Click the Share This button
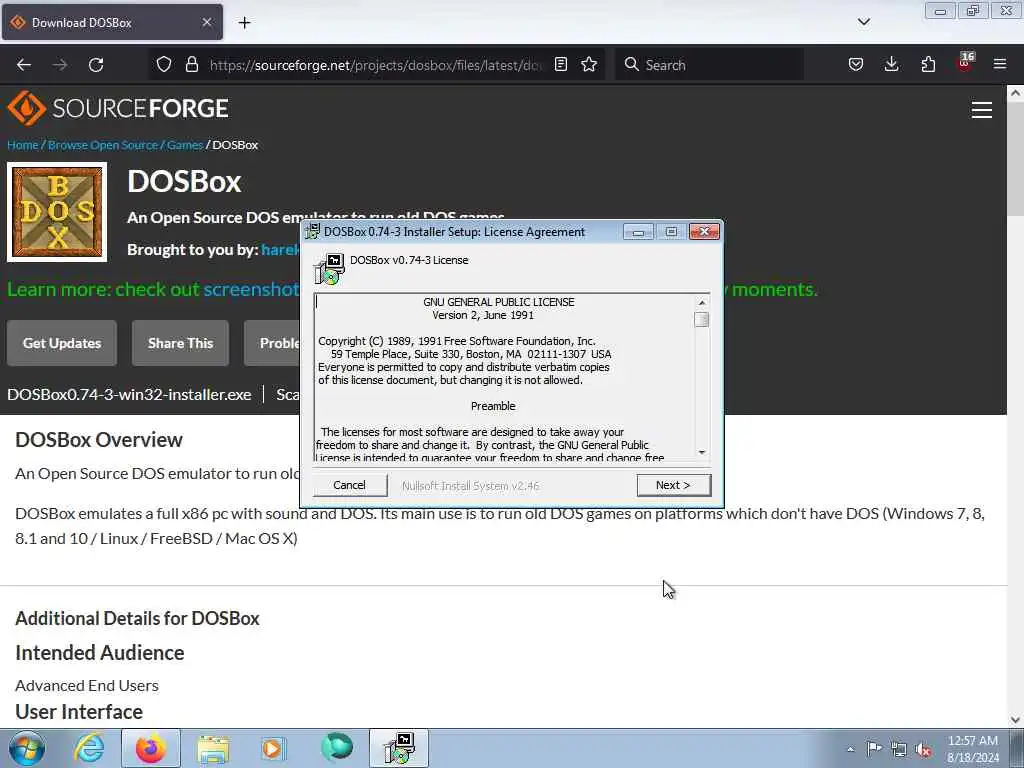This screenshot has width=1024, height=768. 180,343
